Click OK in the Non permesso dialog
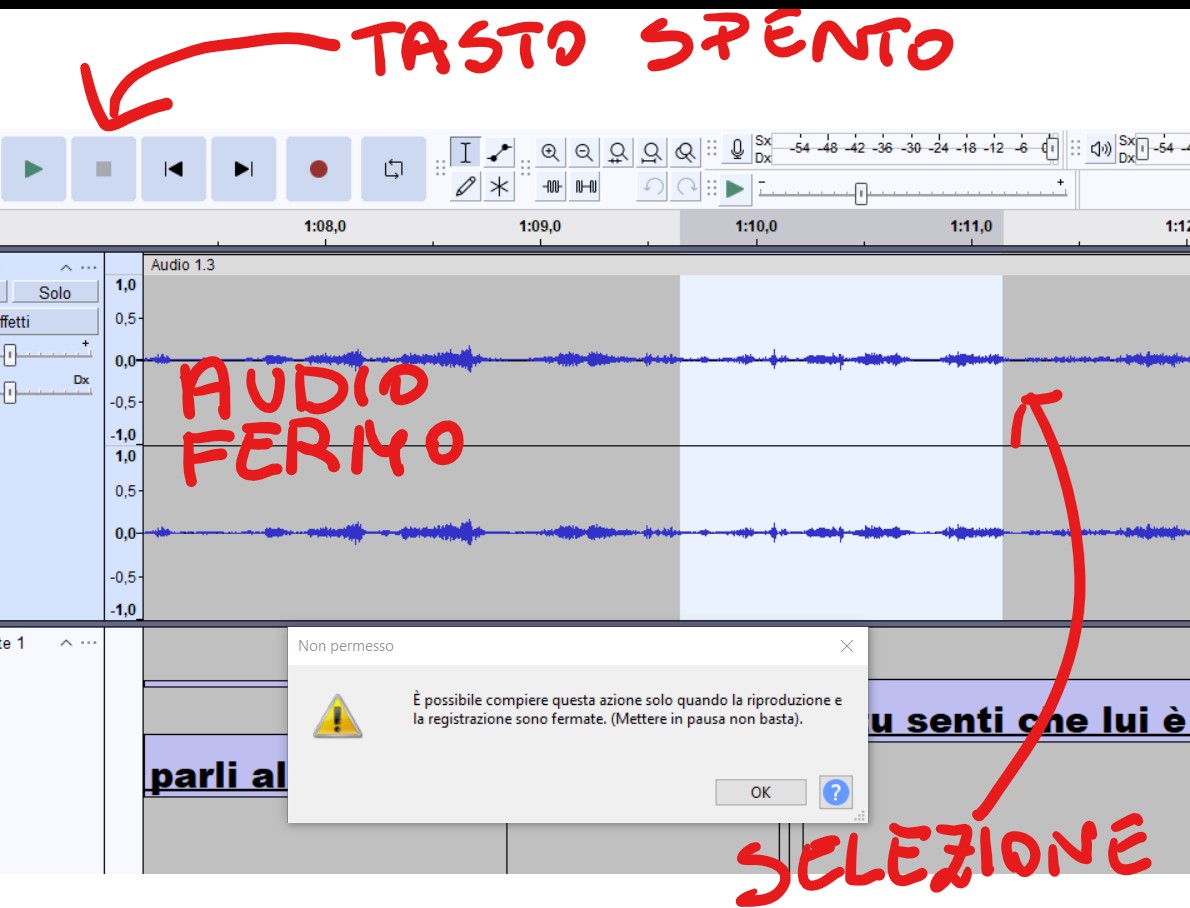1190x908 pixels. 760,792
